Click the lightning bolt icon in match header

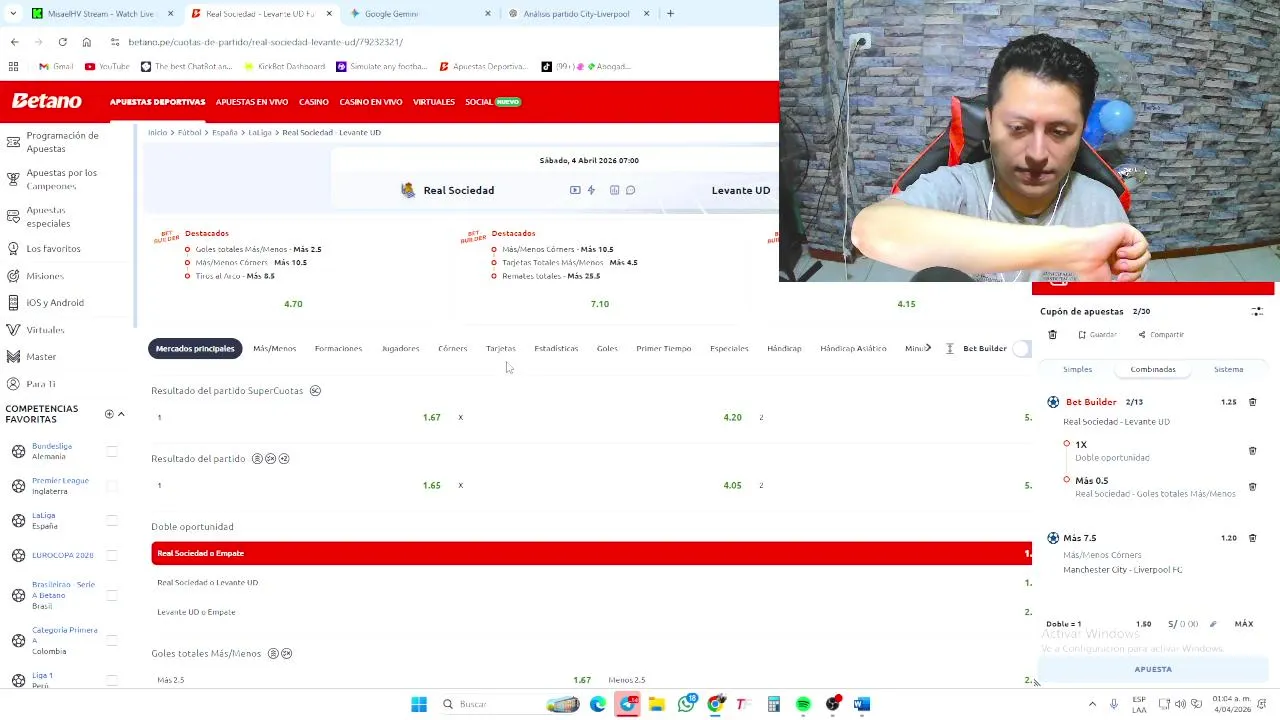591,190
